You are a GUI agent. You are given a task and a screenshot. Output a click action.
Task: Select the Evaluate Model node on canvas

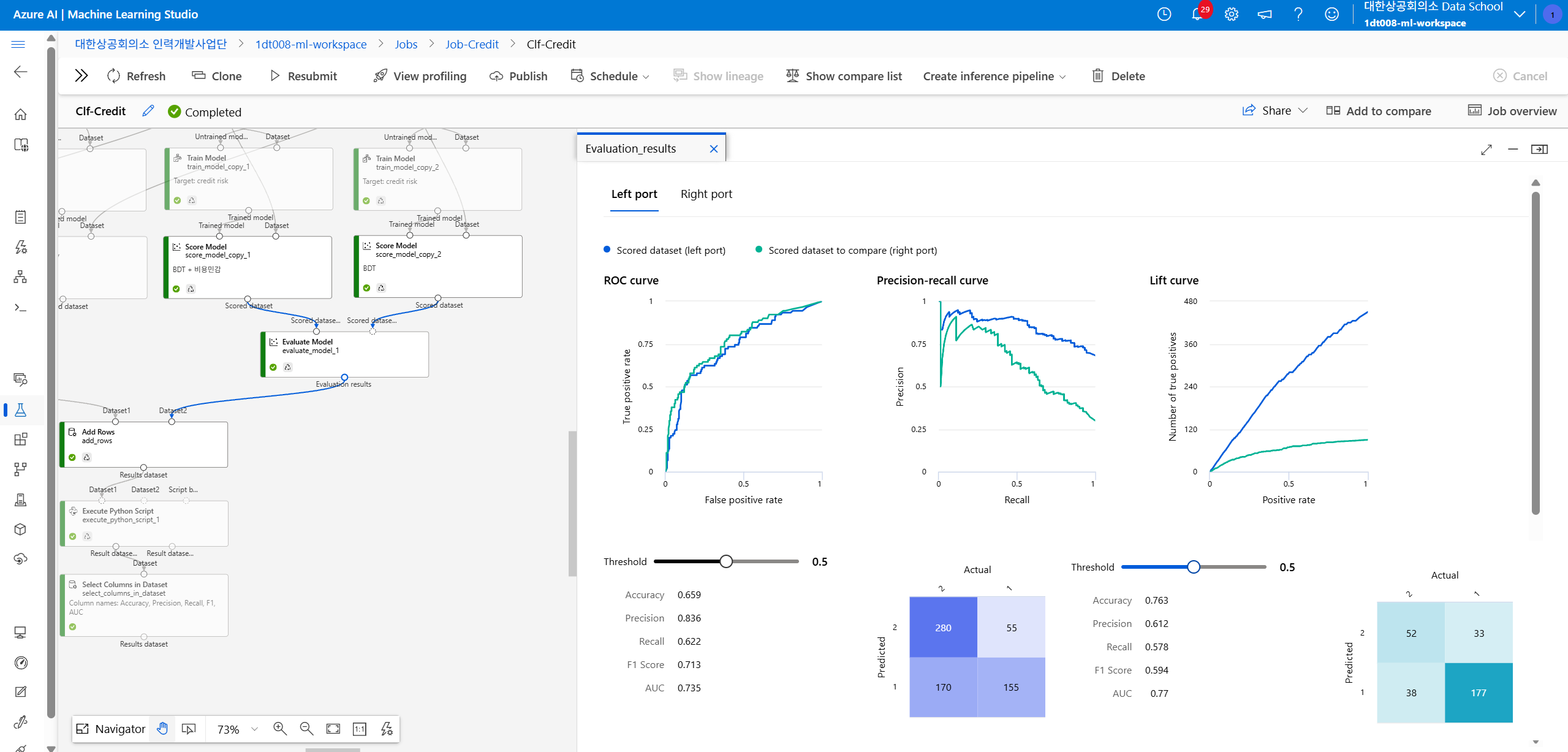pos(345,354)
